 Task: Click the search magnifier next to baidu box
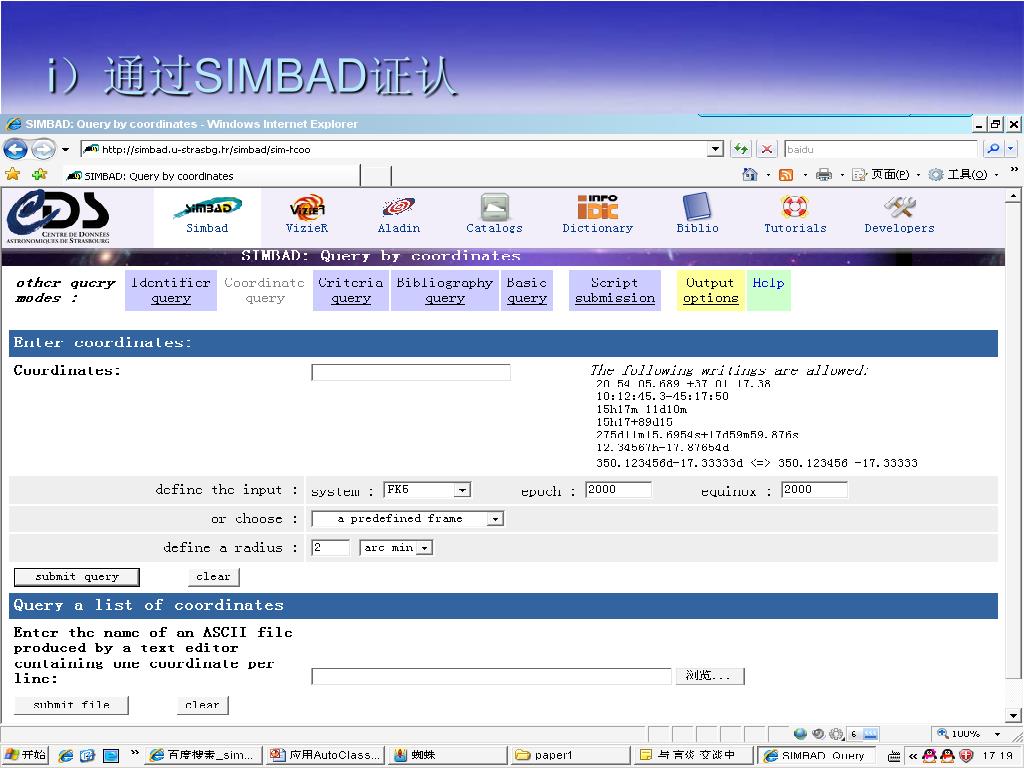[993, 150]
